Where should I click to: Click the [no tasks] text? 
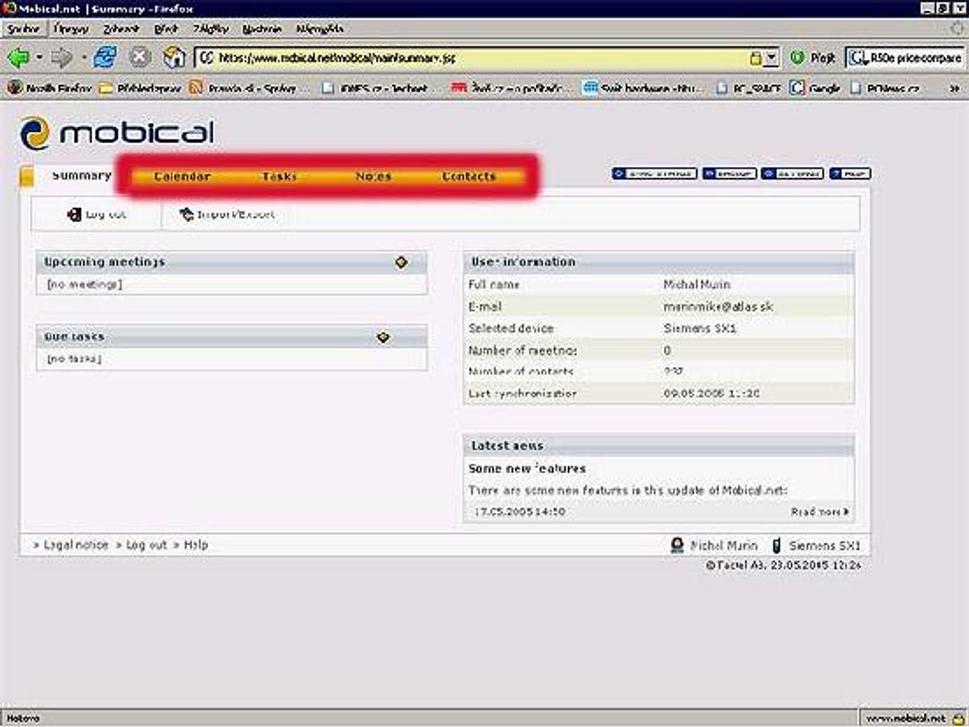click(x=74, y=359)
